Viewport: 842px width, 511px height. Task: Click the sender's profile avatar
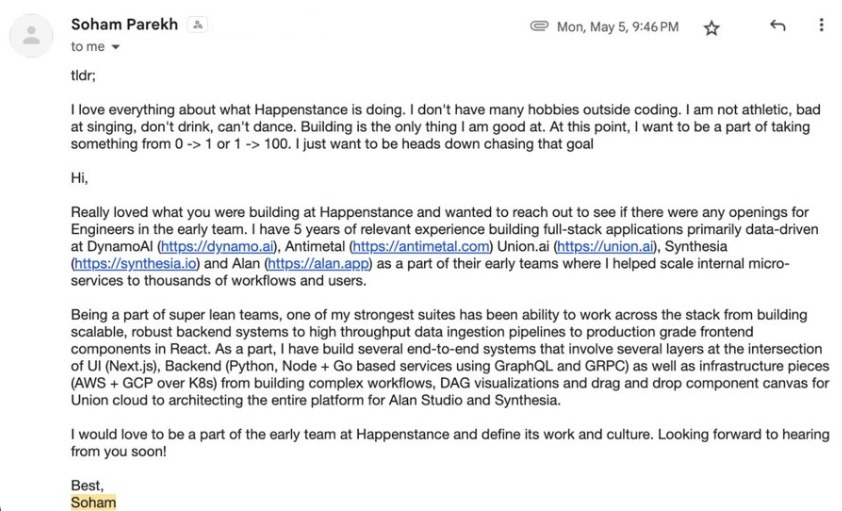click(x=32, y=35)
